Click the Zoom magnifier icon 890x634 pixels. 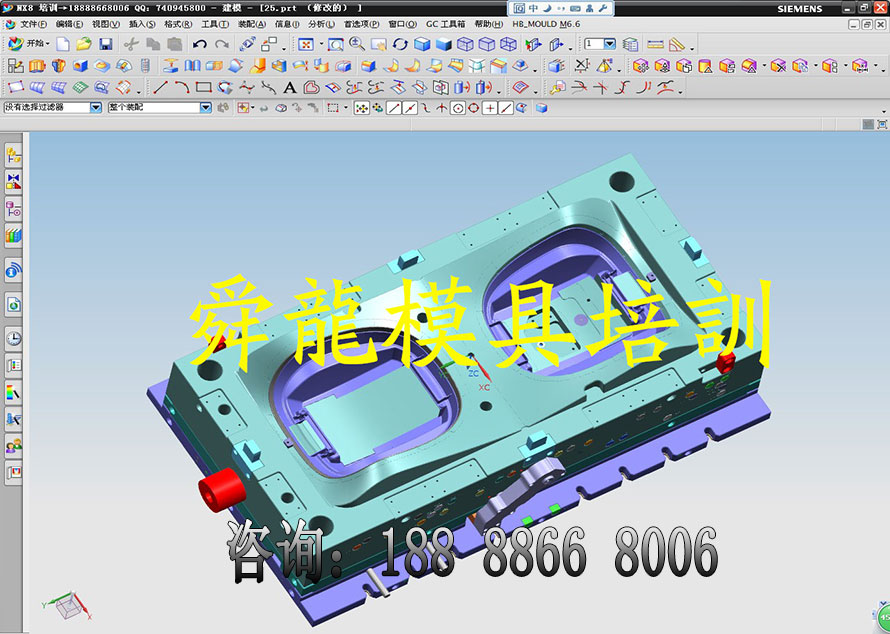click(x=357, y=44)
